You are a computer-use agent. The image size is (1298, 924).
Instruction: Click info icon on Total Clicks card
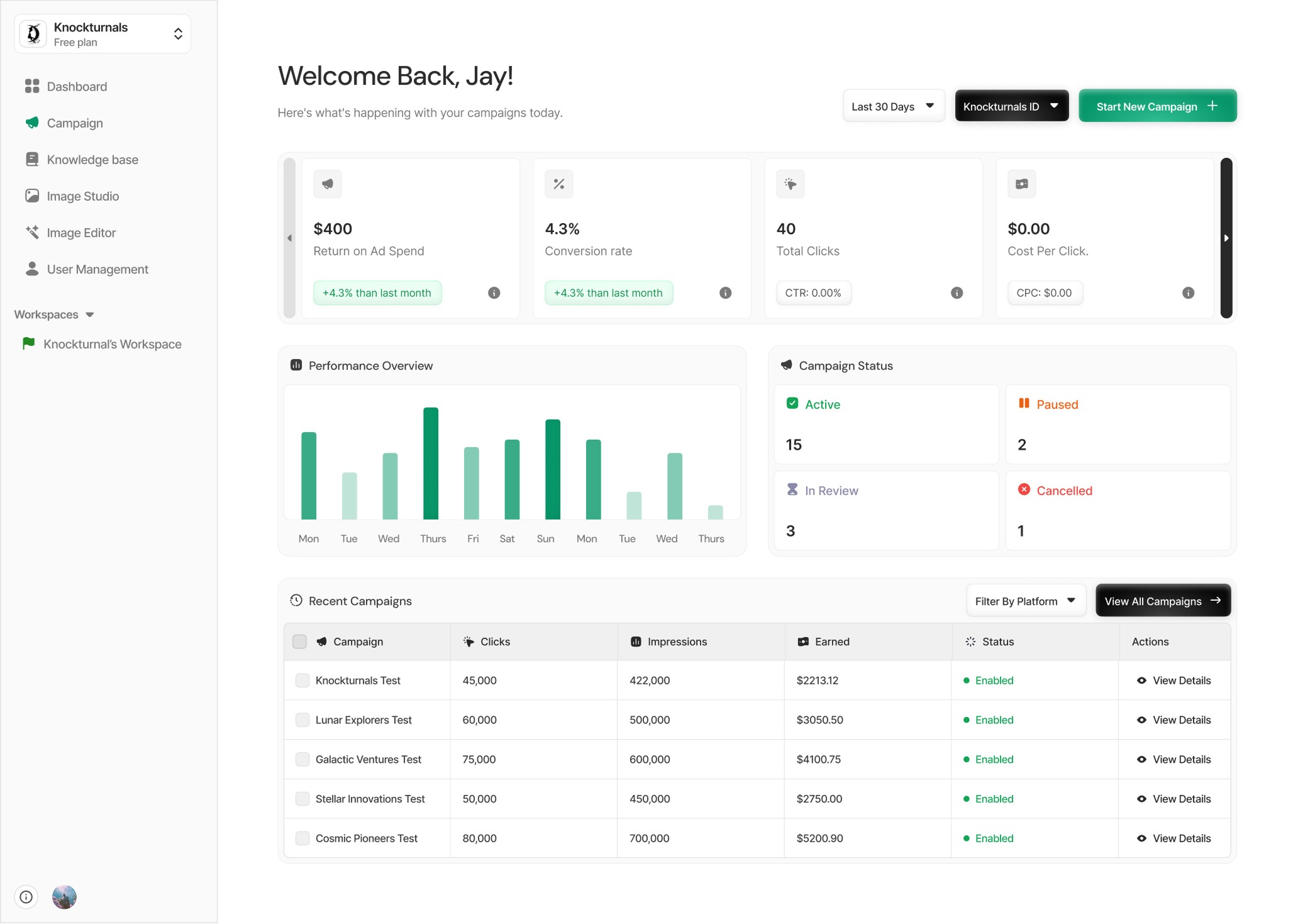(x=957, y=292)
